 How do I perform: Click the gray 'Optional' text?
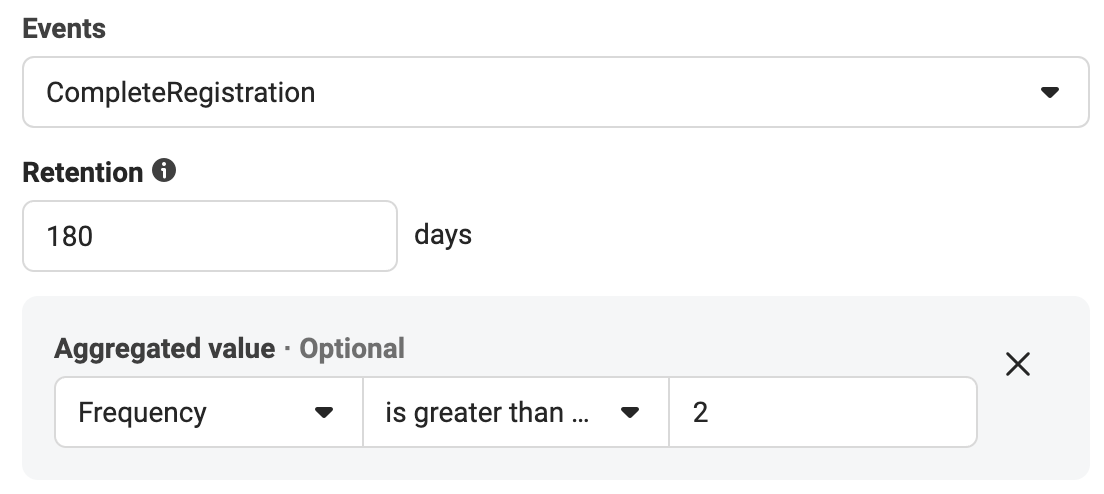[x=352, y=348]
